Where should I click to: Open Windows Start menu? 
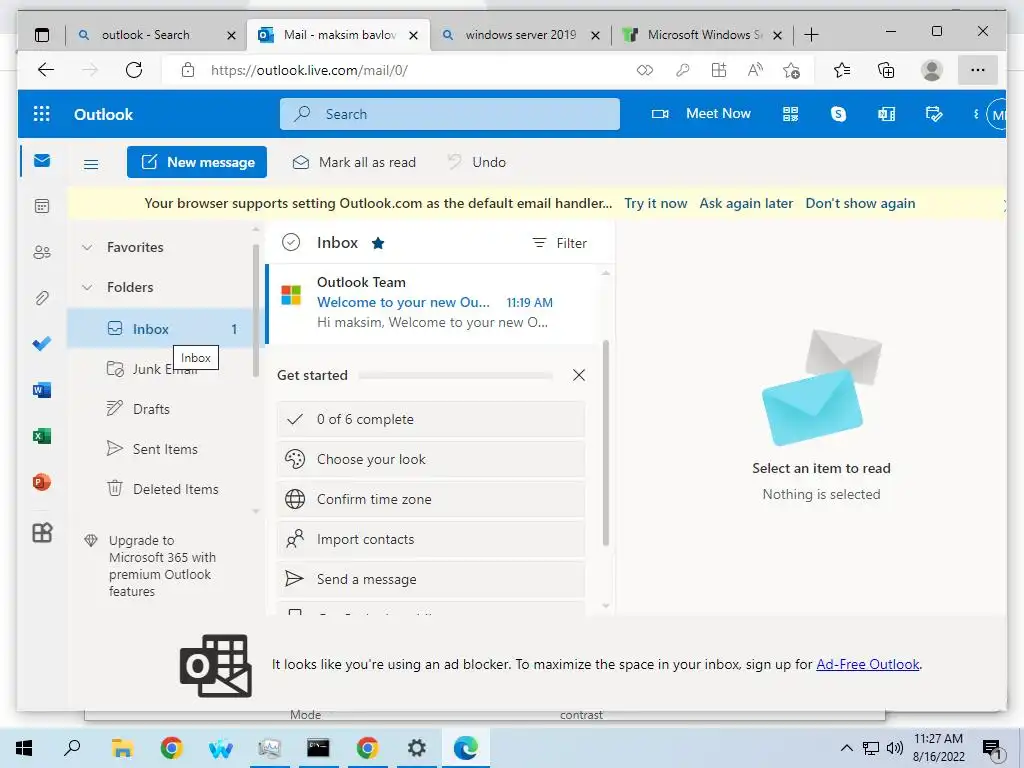pos(24,748)
